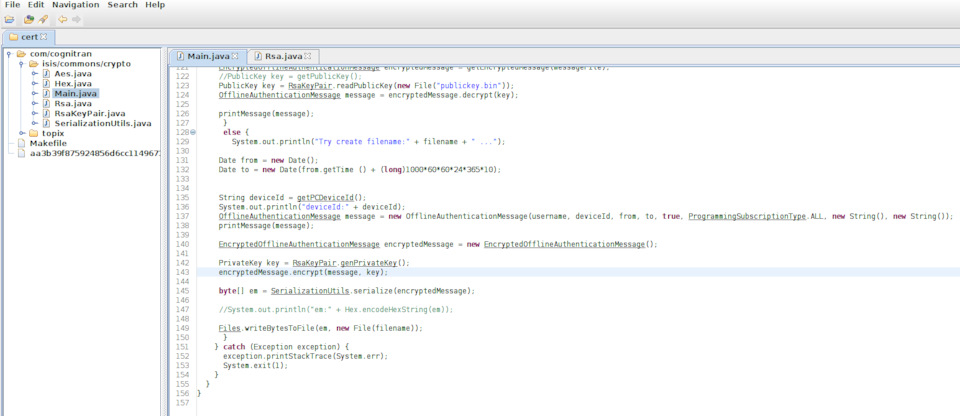Switch to the Rsa.java tab

point(282,56)
